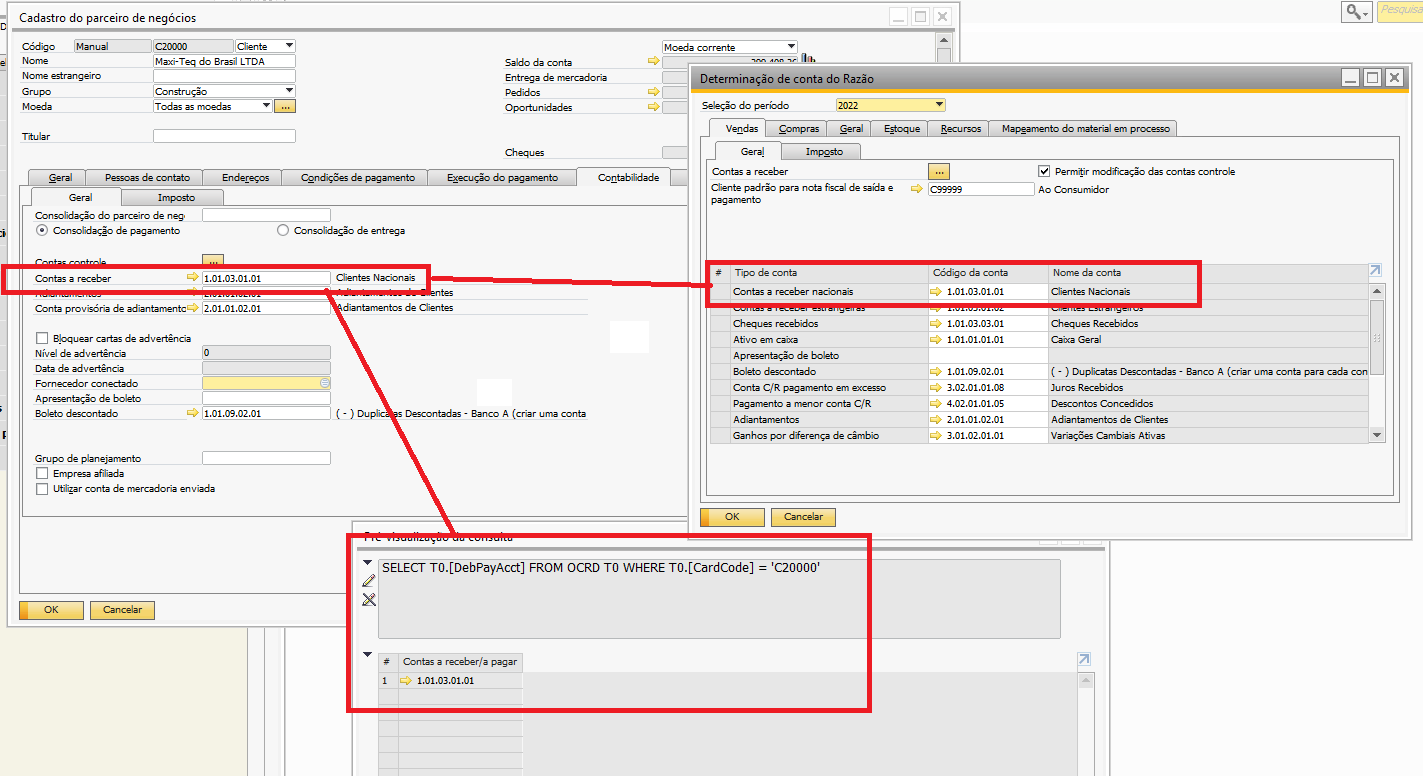Follow link arrow next to client C99999
The width and height of the screenshot is (1423, 776).
point(916,189)
